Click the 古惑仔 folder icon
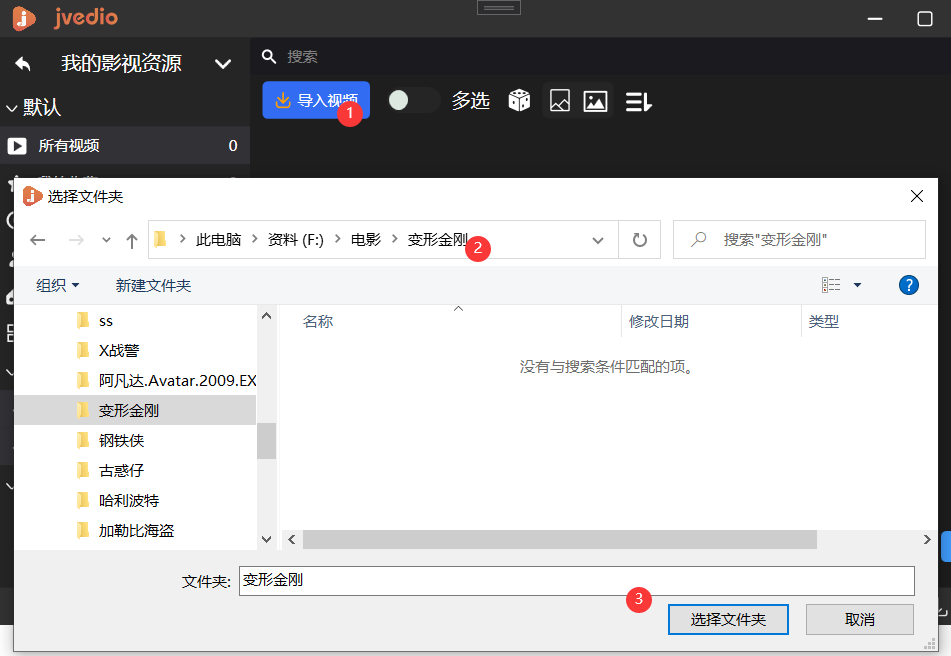 83,470
